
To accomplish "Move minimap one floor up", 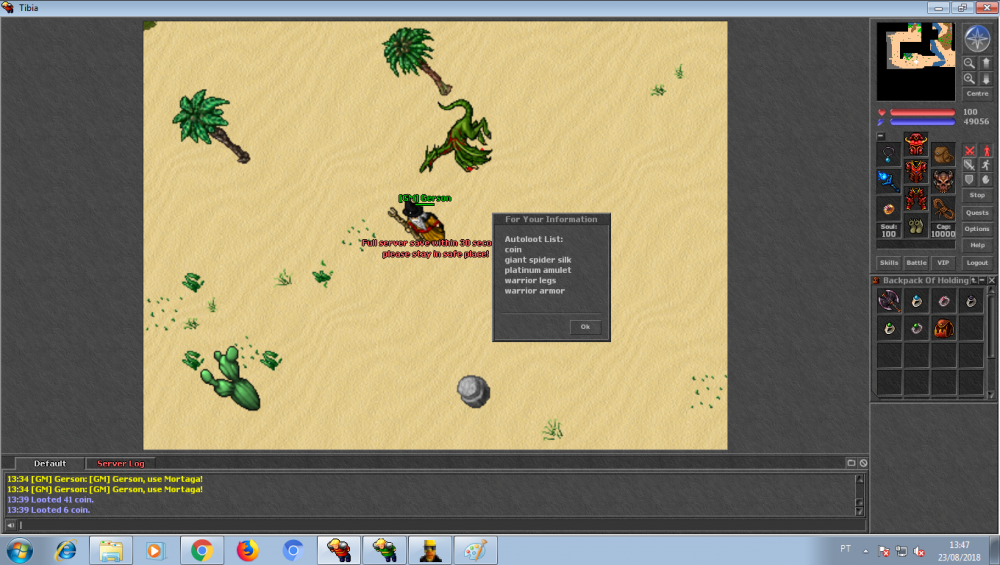I will coord(986,63).
